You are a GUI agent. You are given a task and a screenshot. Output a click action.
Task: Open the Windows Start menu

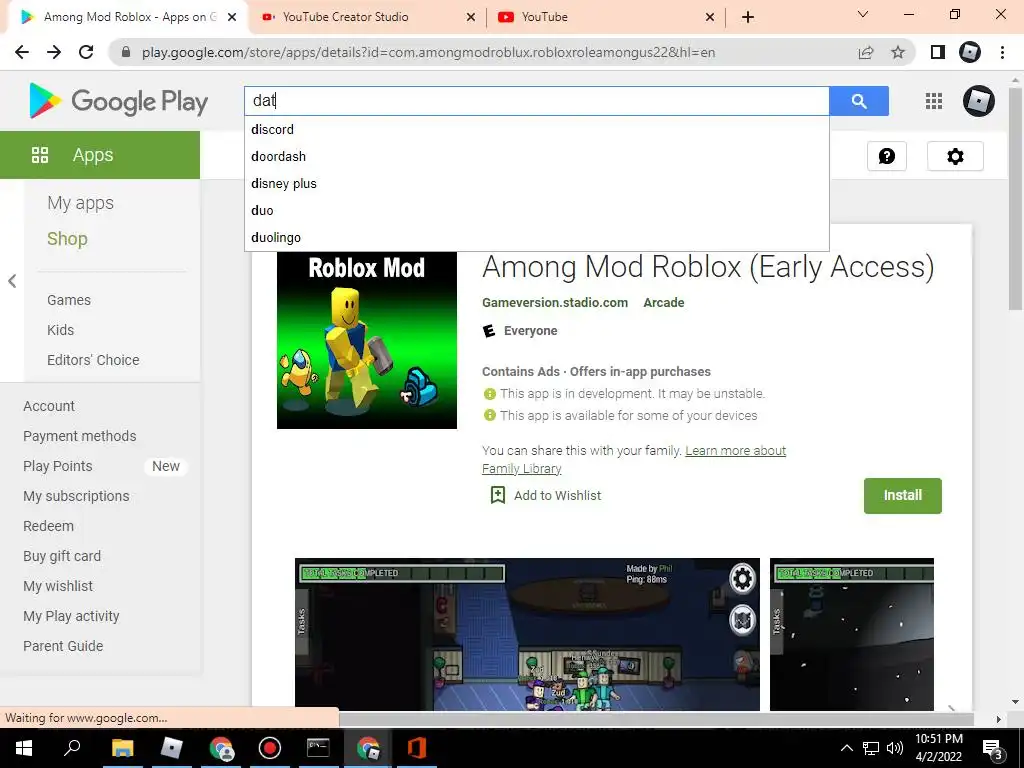point(24,748)
